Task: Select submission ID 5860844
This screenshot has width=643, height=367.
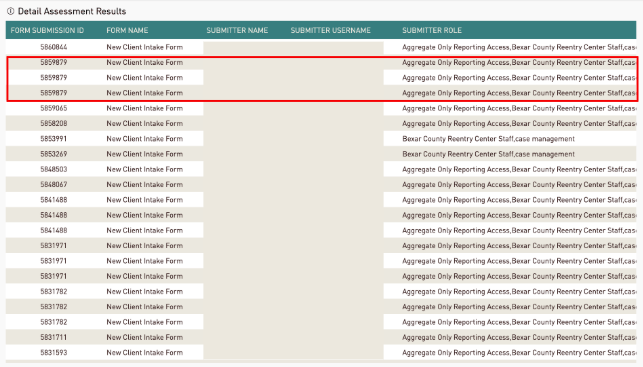Action: point(54,47)
